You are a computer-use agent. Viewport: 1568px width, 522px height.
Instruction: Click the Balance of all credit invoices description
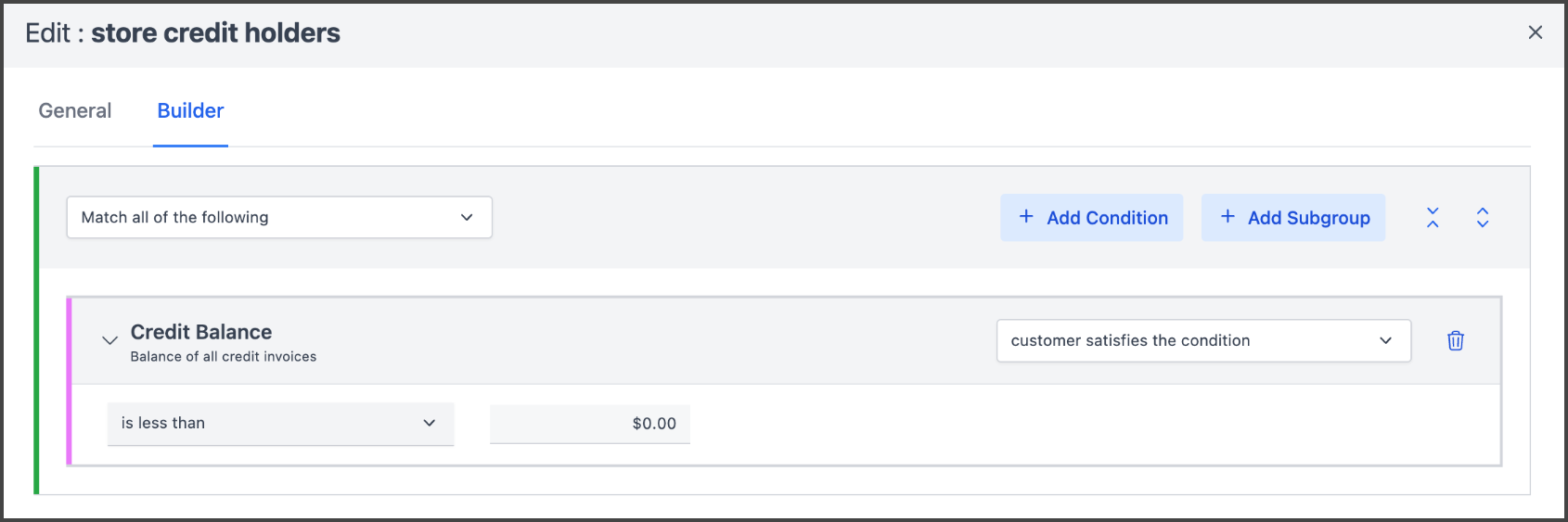(x=224, y=357)
